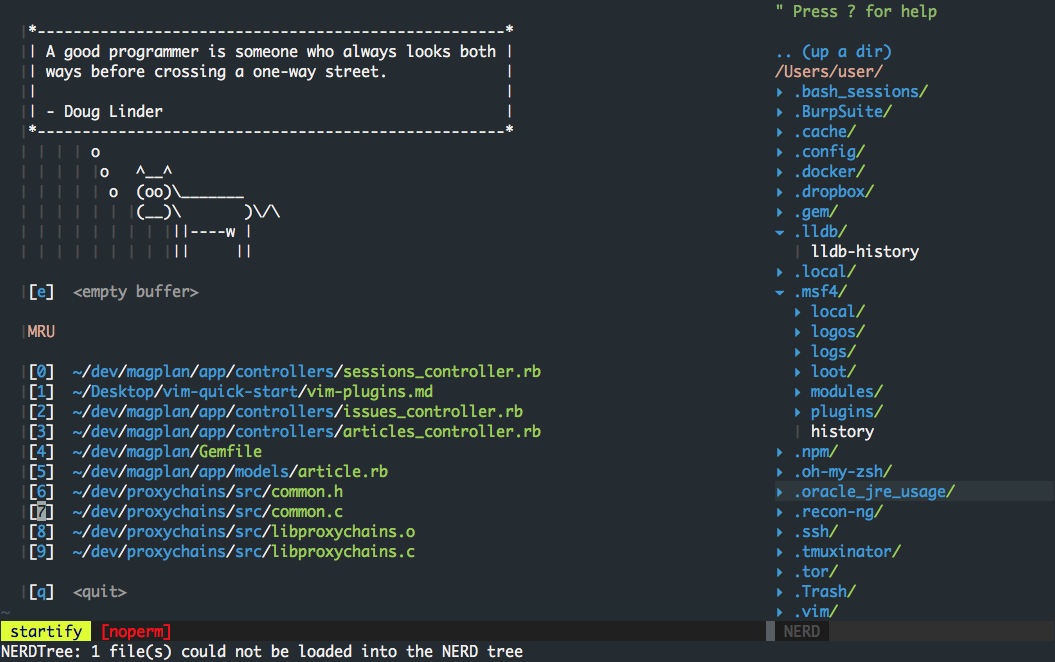Open articles_controller.rb recent file

(x=307, y=431)
